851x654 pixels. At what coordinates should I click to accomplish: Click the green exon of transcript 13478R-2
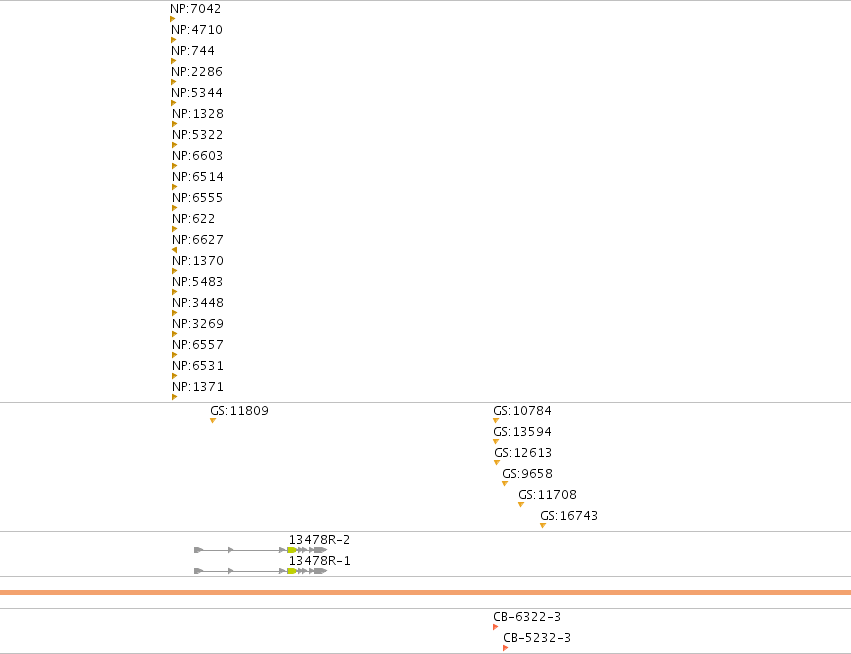click(292, 550)
